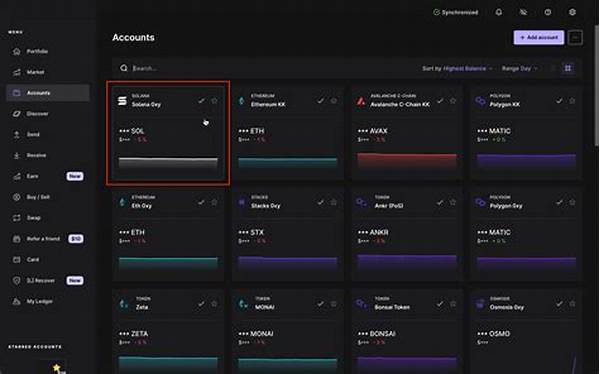Image resolution: width=600 pixels, height=374 pixels.
Task: Click the ANKR card balance chart
Action: pyautogui.click(x=406, y=263)
